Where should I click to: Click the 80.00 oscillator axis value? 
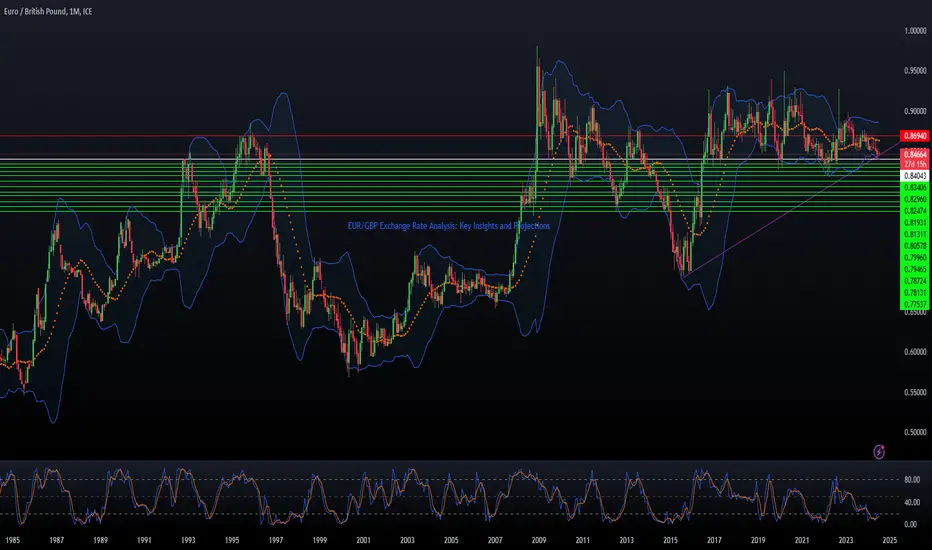(x=912, y=480)
